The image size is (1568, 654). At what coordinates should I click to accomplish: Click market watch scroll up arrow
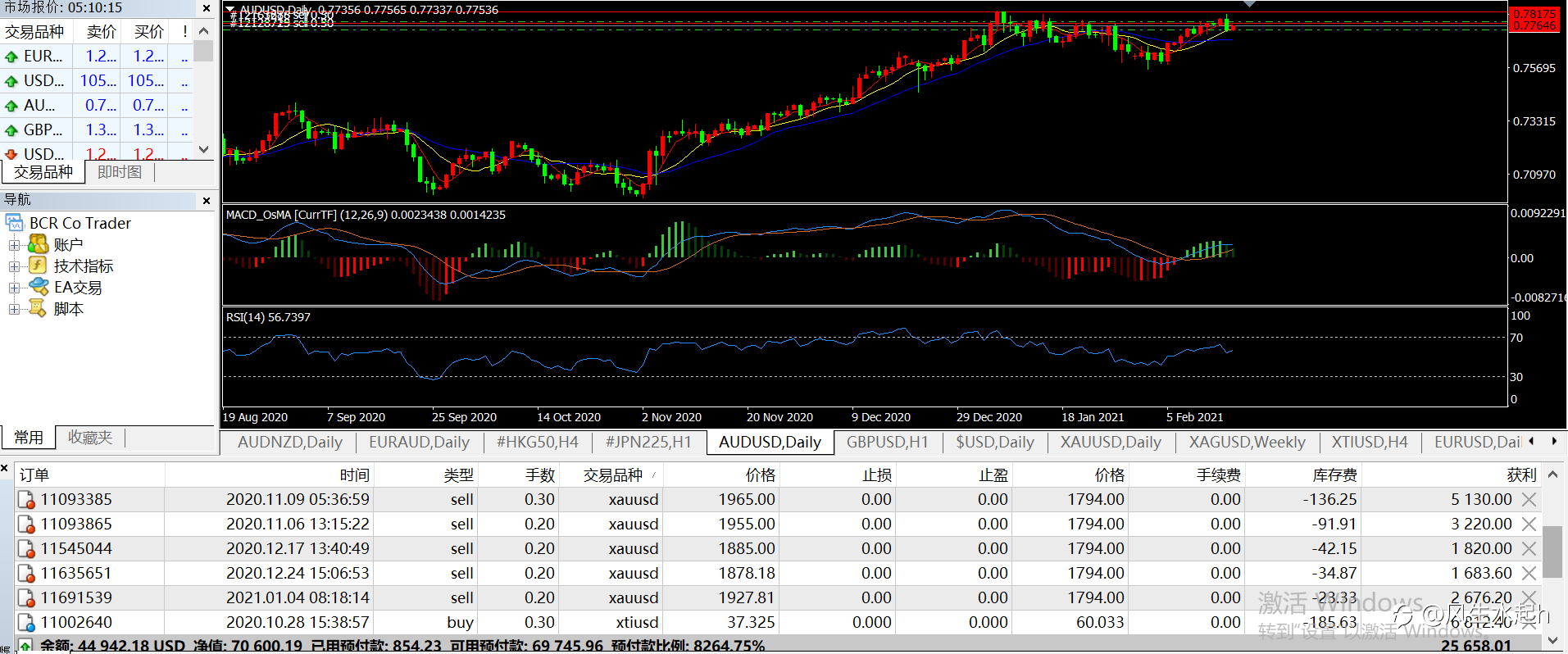204,31
